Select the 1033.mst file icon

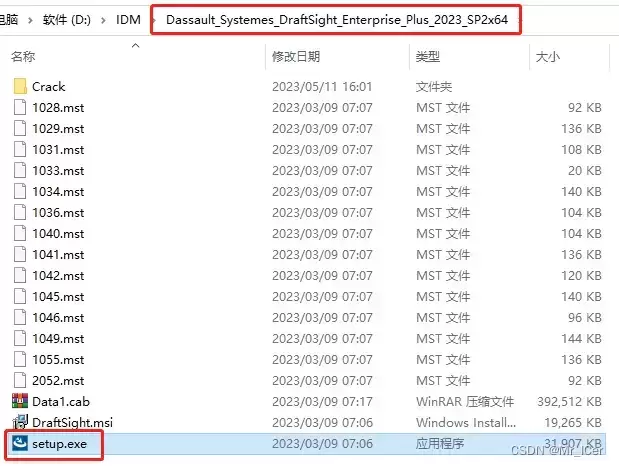coord(20,170)
